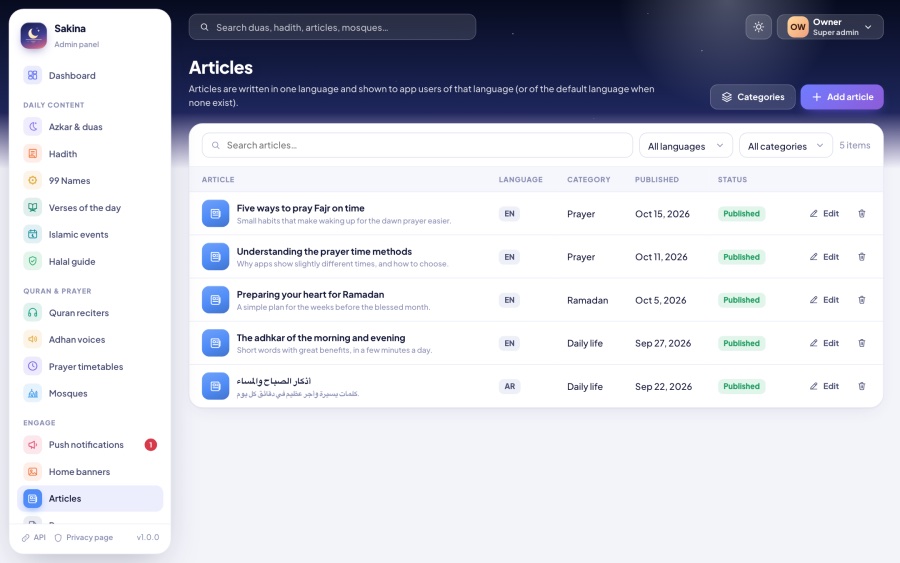
Task: Click the ARTICLE column header
Action: point(218,180)
